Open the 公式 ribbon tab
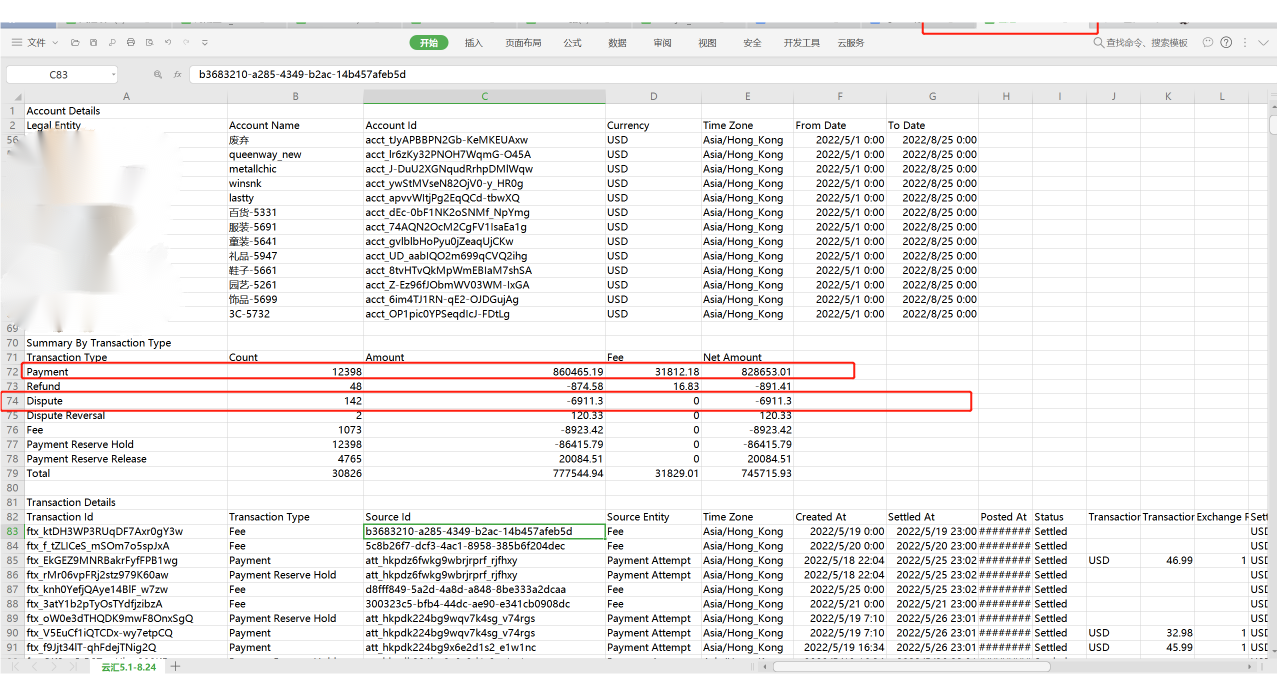1277x674 pixels. [x=572, y=43]
